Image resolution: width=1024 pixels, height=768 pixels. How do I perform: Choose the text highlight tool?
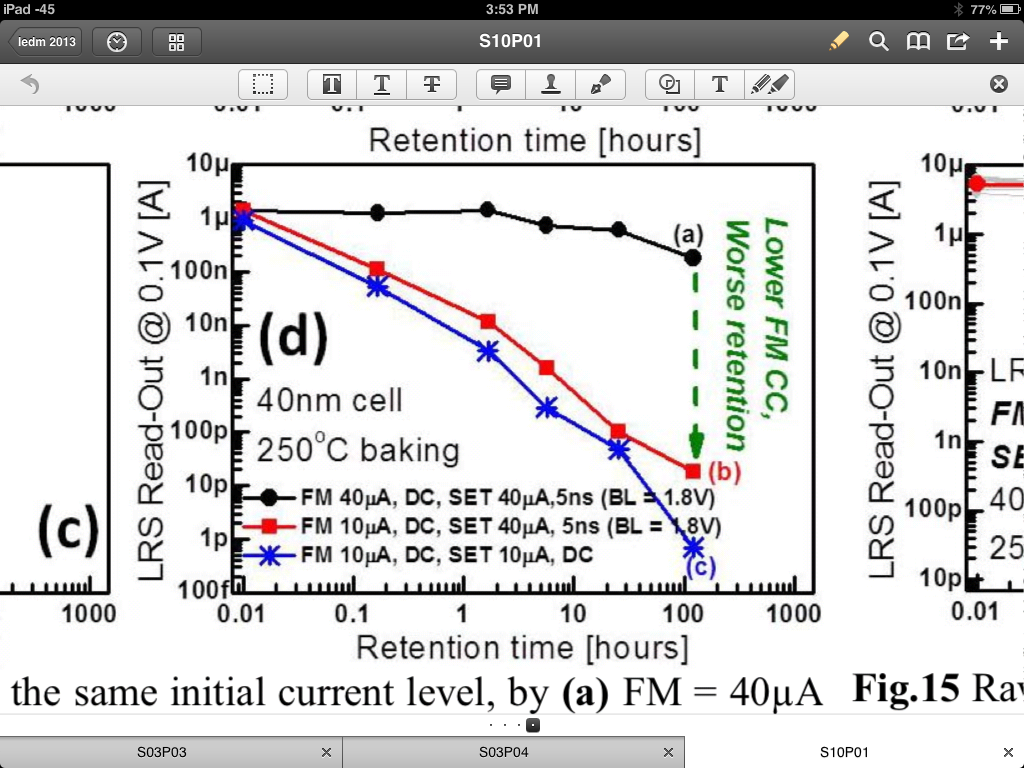click(332, 85)
